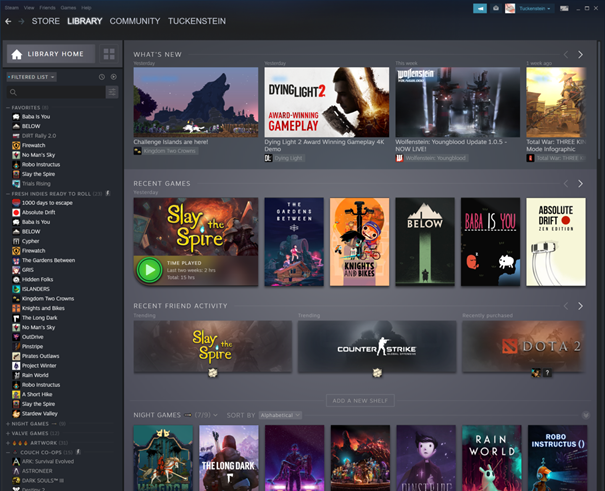Collapse the Fresh Indies Ready to Roll collection
This screenshot has height=491, width=605.
pos(8,193)
